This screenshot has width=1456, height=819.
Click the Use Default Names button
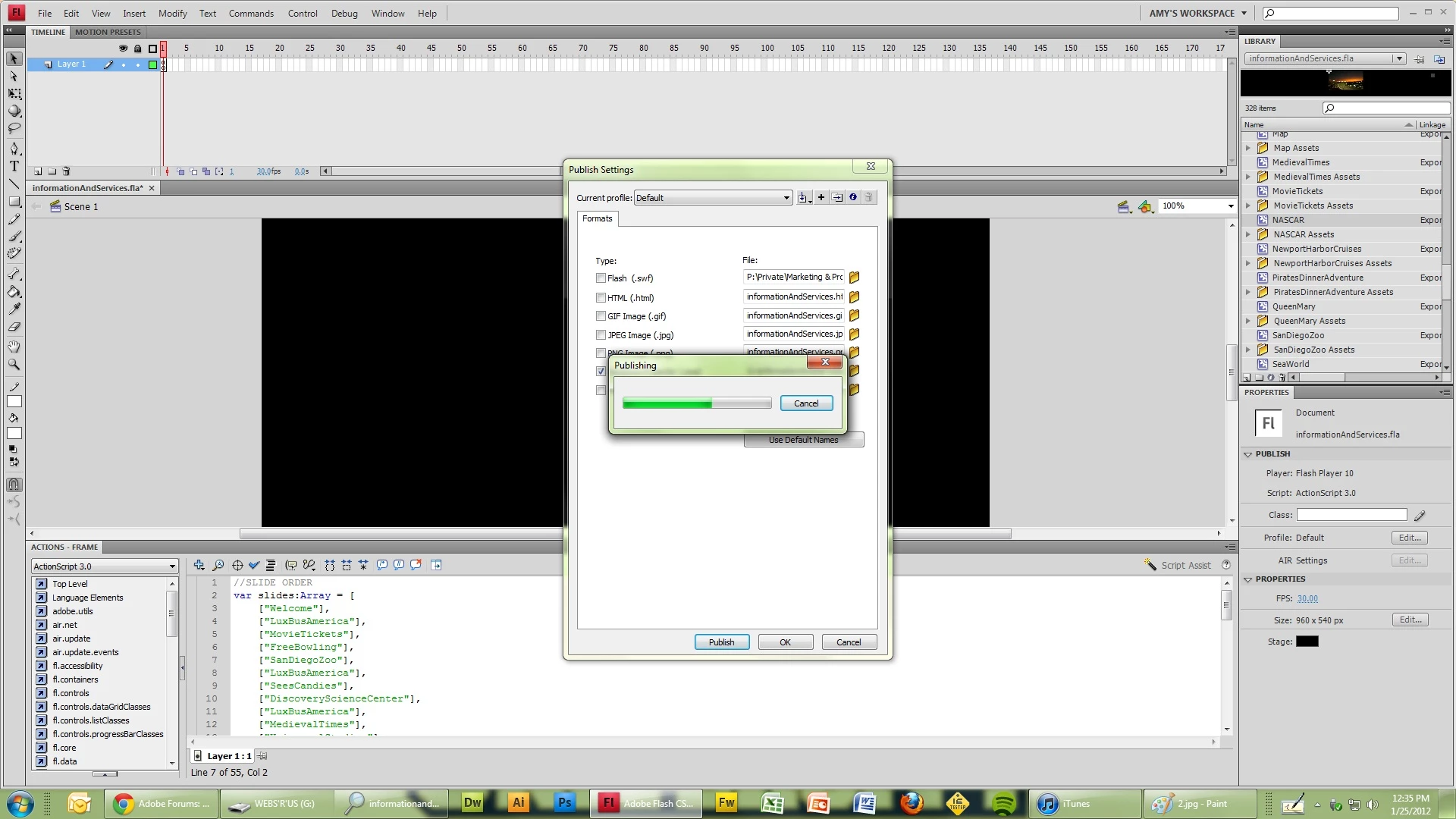click(x=803, y=440)
